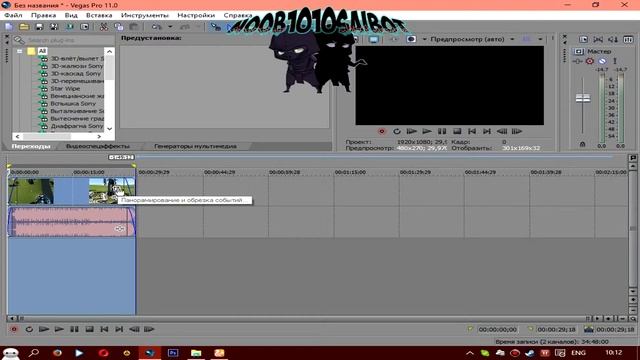Click Stop in the timeline transport bar
This screenshot has width=640, height=360.
(89, 329)
